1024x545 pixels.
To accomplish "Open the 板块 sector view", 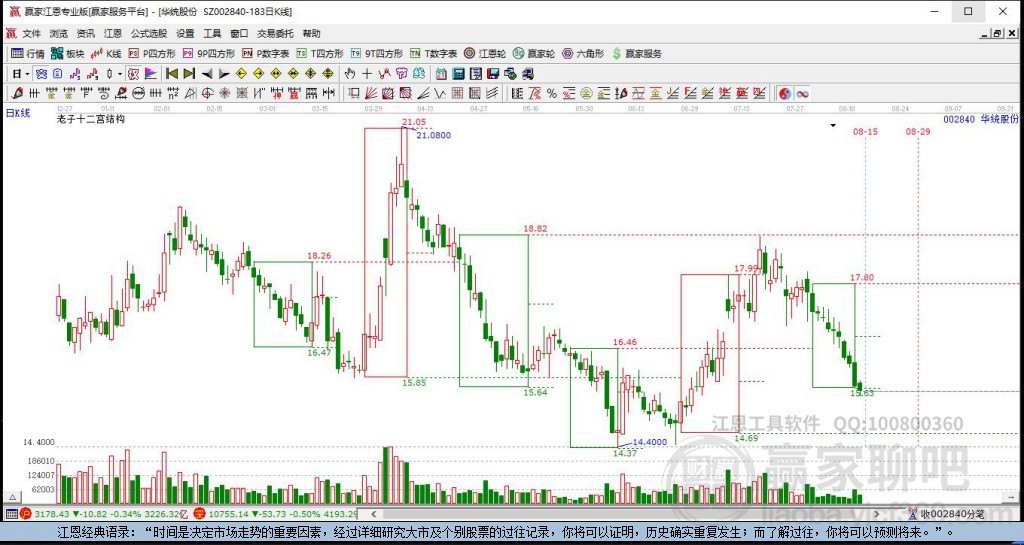I will pyautogui.click(x=67, y=54).
